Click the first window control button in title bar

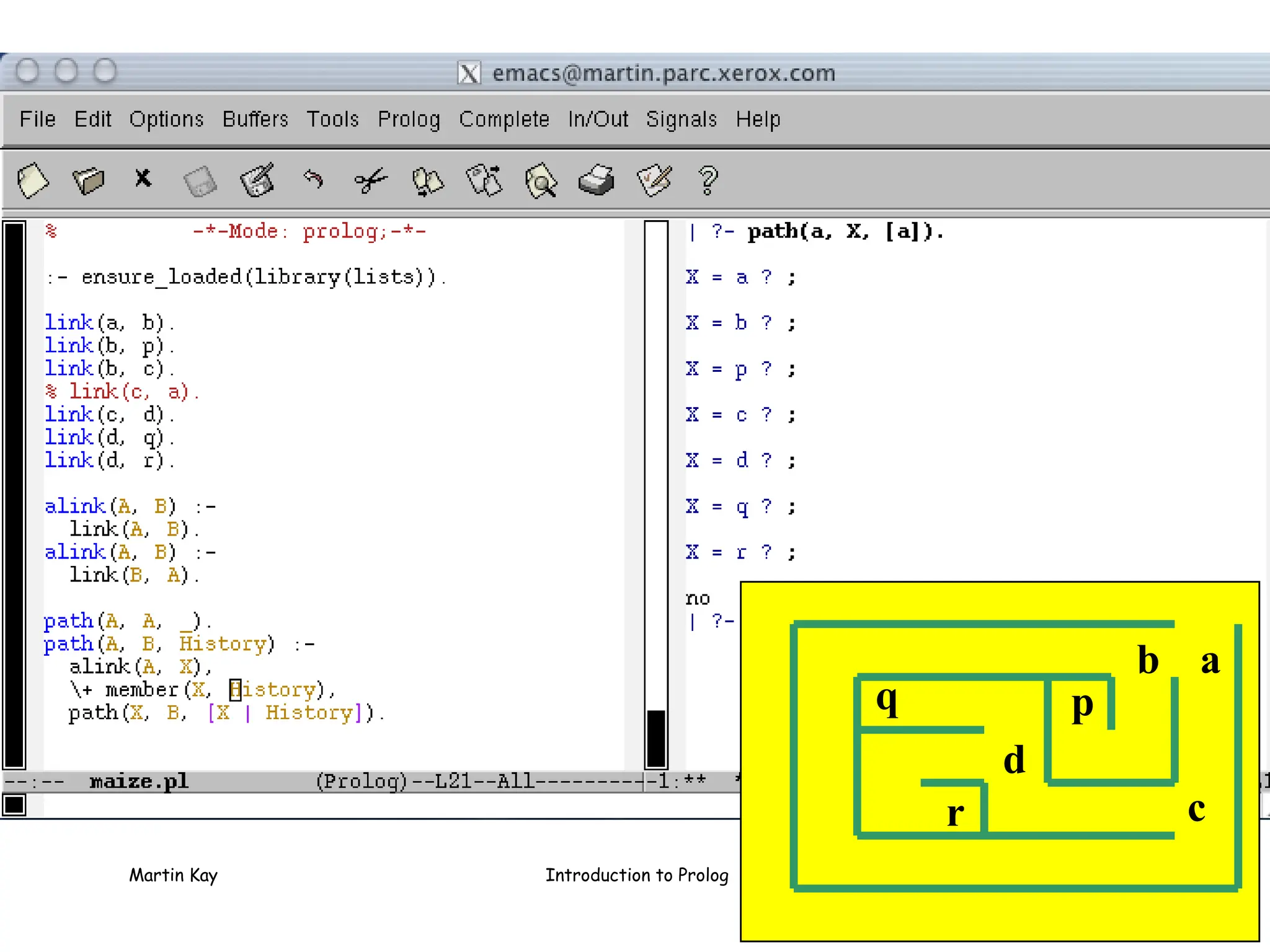pos(27,71)
